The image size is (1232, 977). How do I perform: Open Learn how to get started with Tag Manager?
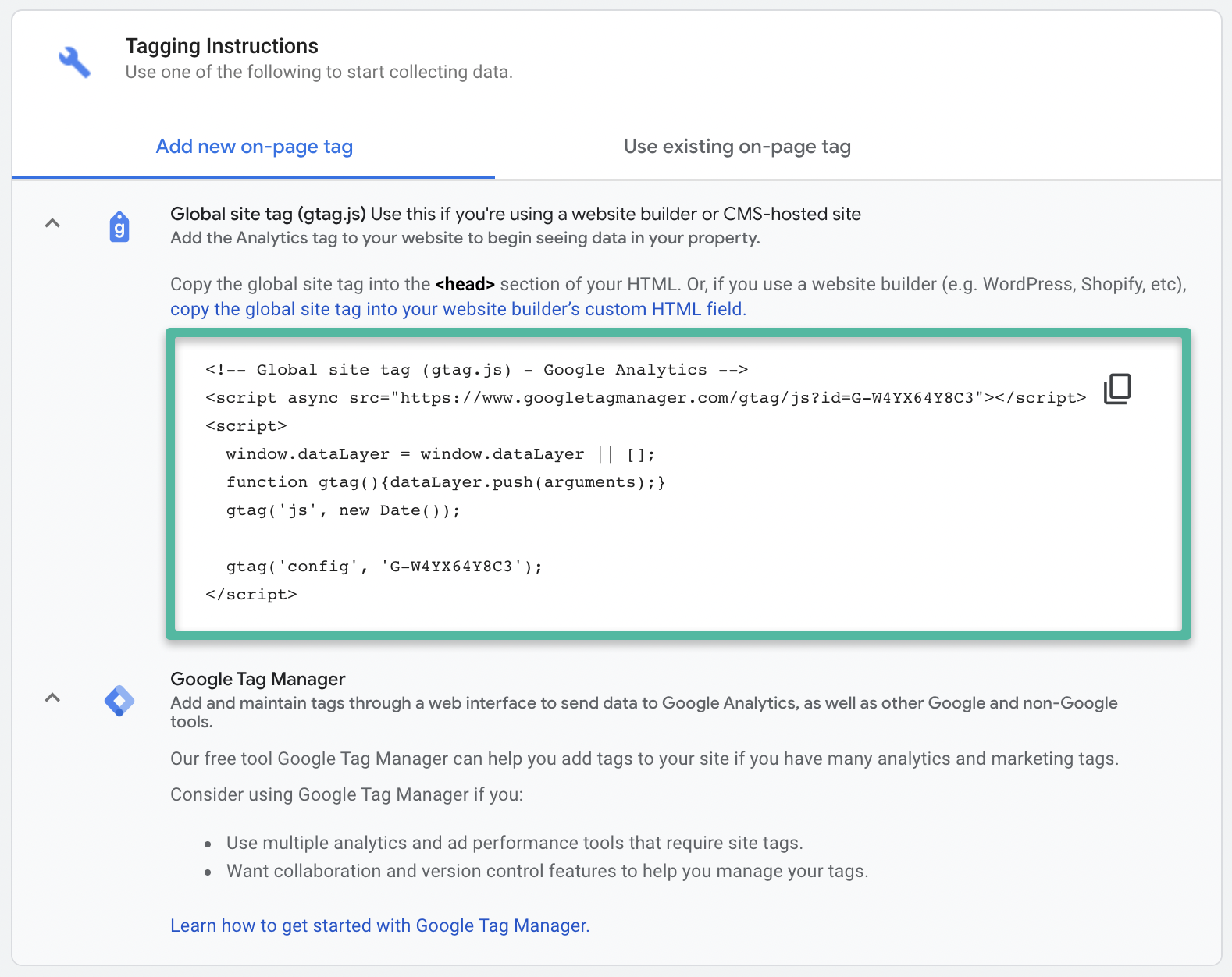click(x=380, y=925)
